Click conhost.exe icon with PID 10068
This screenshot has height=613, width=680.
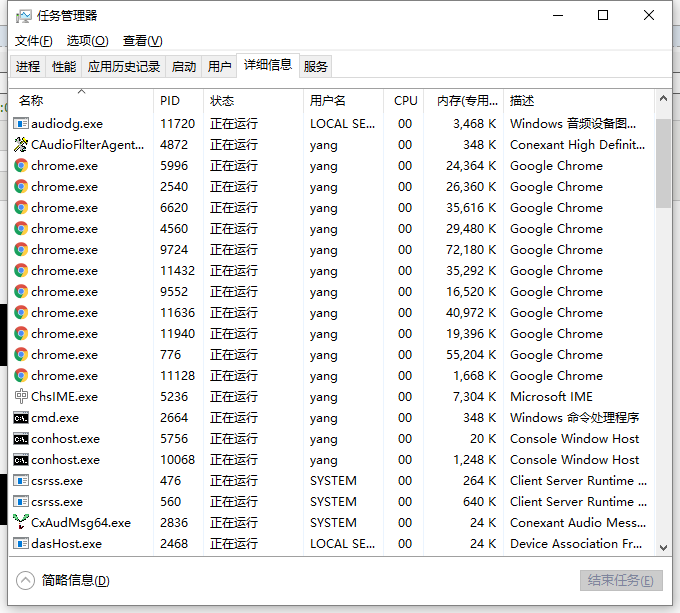pyautogui.click(x=21, y=460)
